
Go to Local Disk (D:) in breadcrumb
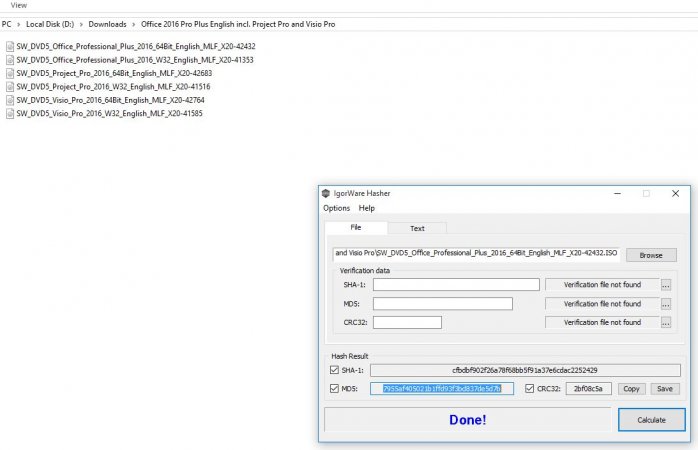pyautogui.click(x=50, y=24)
